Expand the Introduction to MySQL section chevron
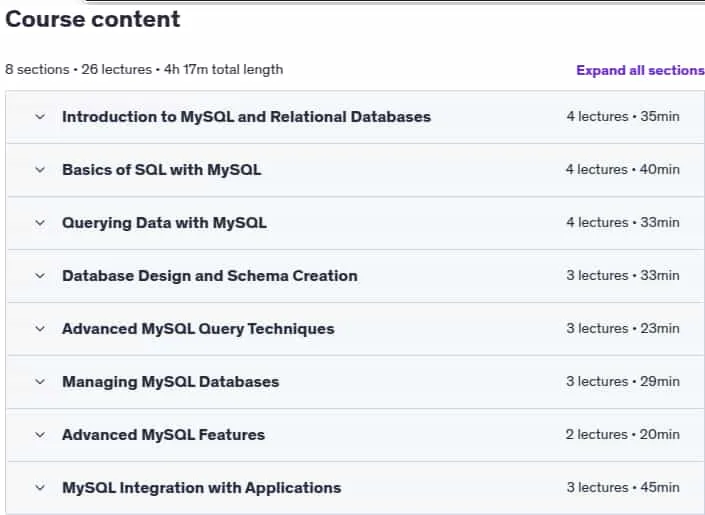The width and height of the screenshot is (705, 515). coord(40,117)
